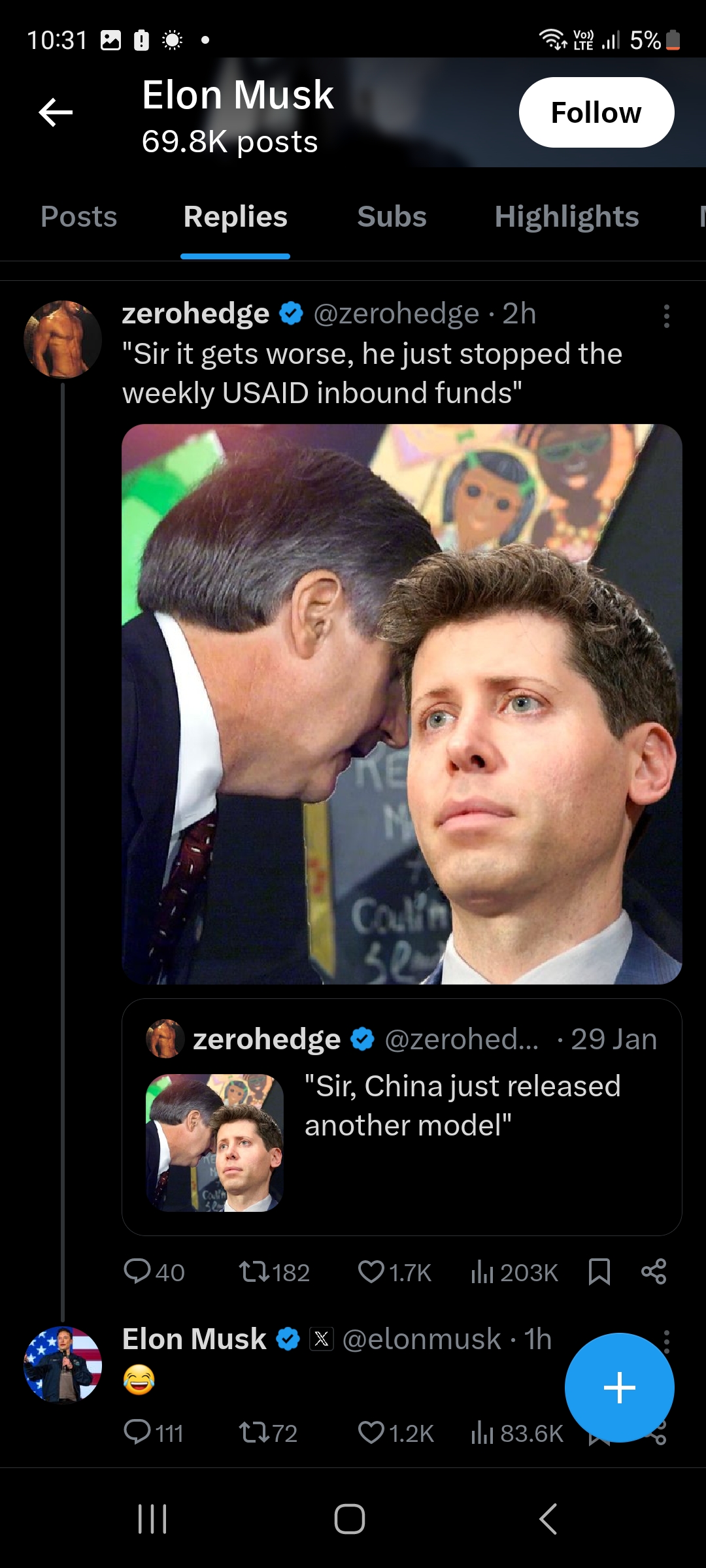The image size is (706, 1568).
Task: Open reply comments on zerohedge post
Action: (154, 1272)
